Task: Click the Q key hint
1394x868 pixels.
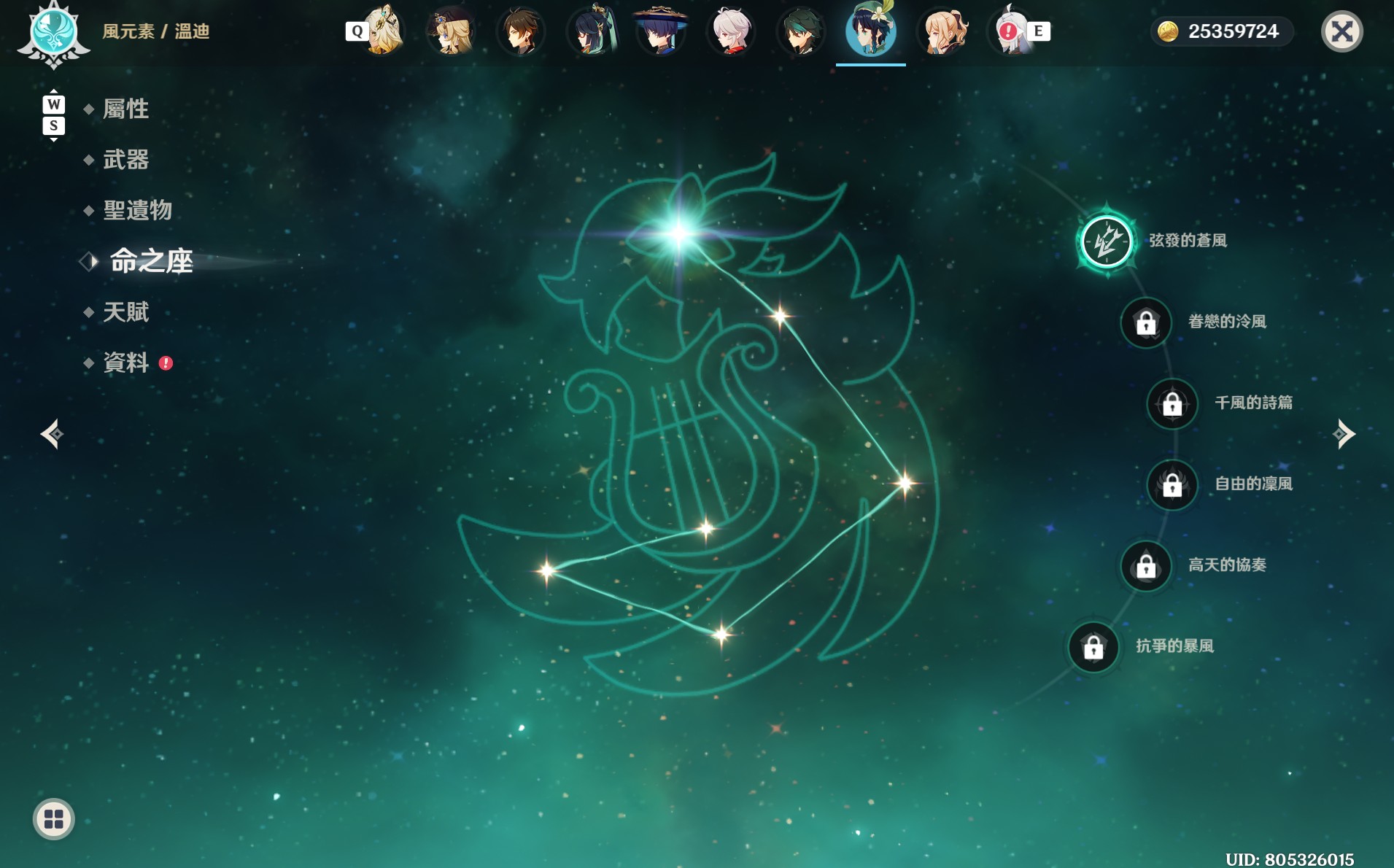Action: click(357, 31)
